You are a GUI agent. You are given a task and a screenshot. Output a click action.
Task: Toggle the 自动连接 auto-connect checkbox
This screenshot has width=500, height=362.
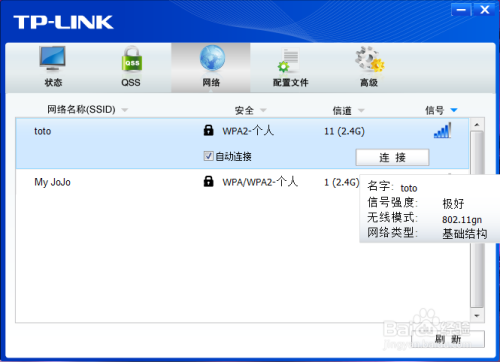[208, 156]
